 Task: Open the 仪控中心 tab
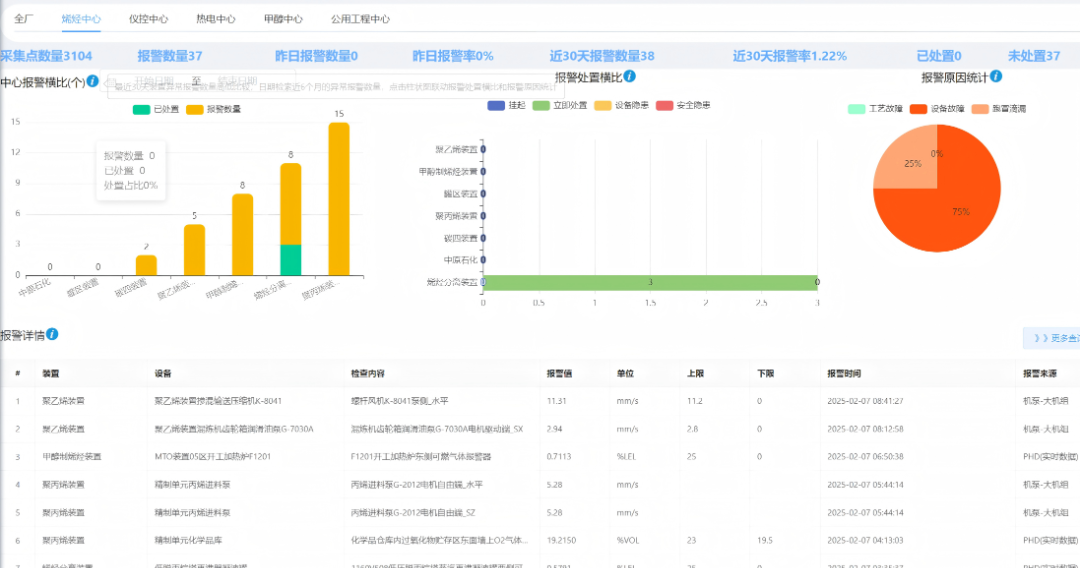(x=148, y=19)
